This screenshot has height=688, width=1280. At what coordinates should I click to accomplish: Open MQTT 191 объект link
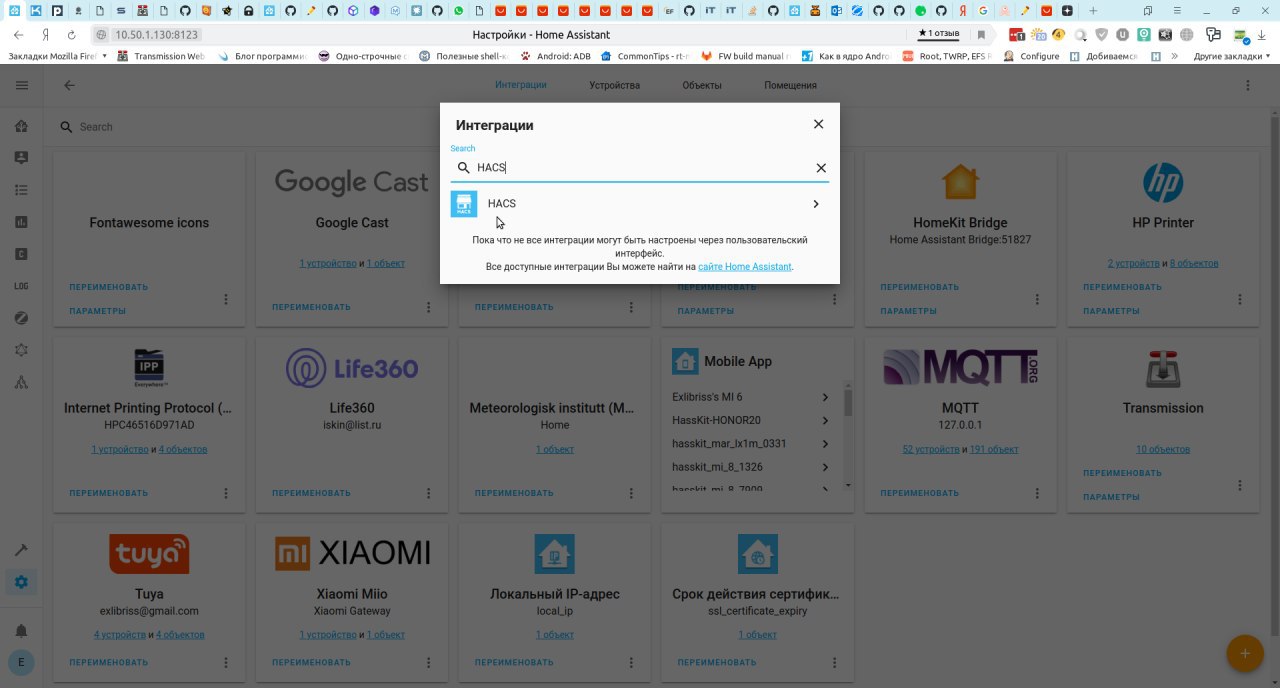pos(993,450)
